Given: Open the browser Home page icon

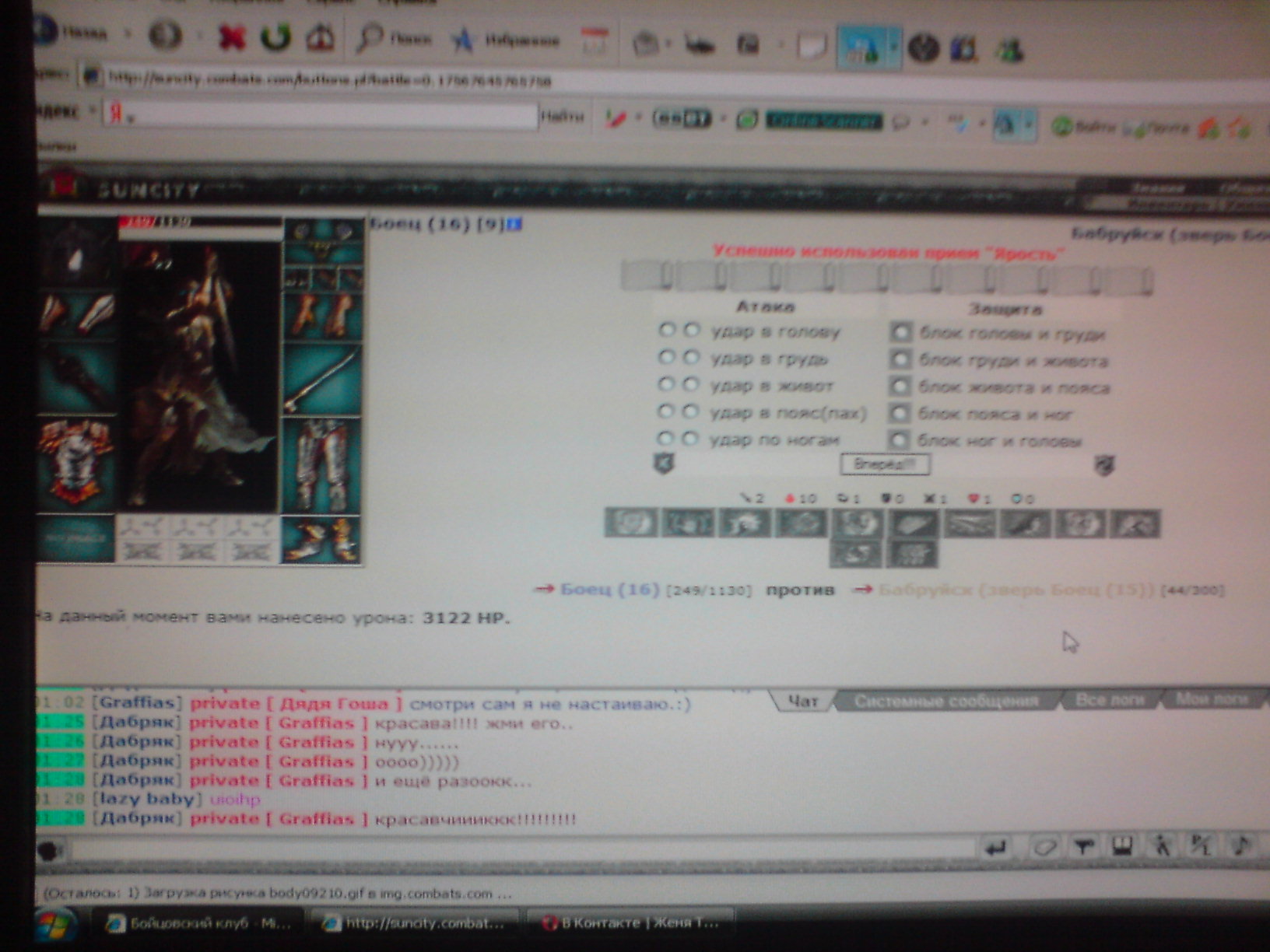Looking at the screenshot, I should [320, 37].
